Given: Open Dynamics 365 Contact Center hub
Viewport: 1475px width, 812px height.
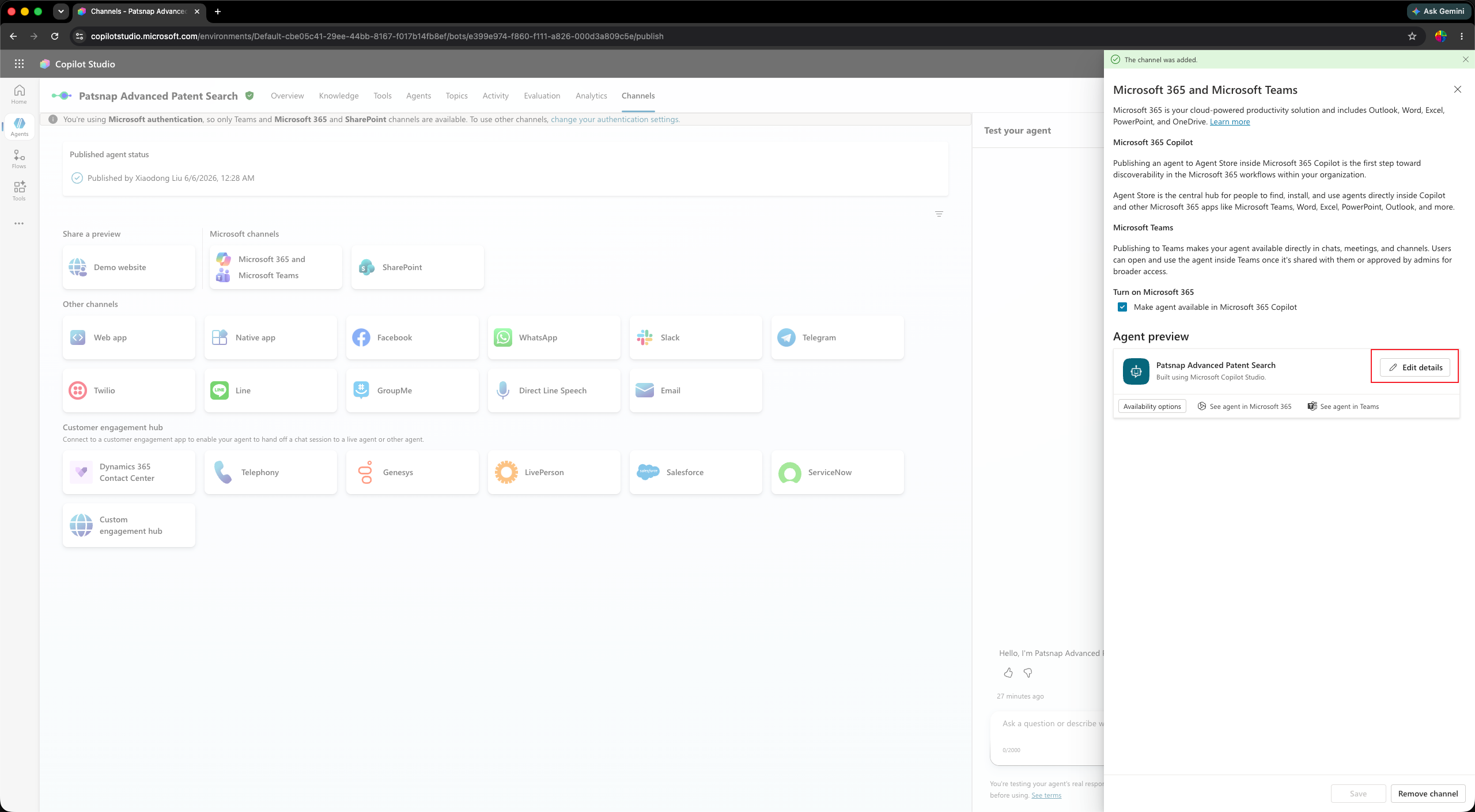Looking at the screenshot, I should coord(129,472).
